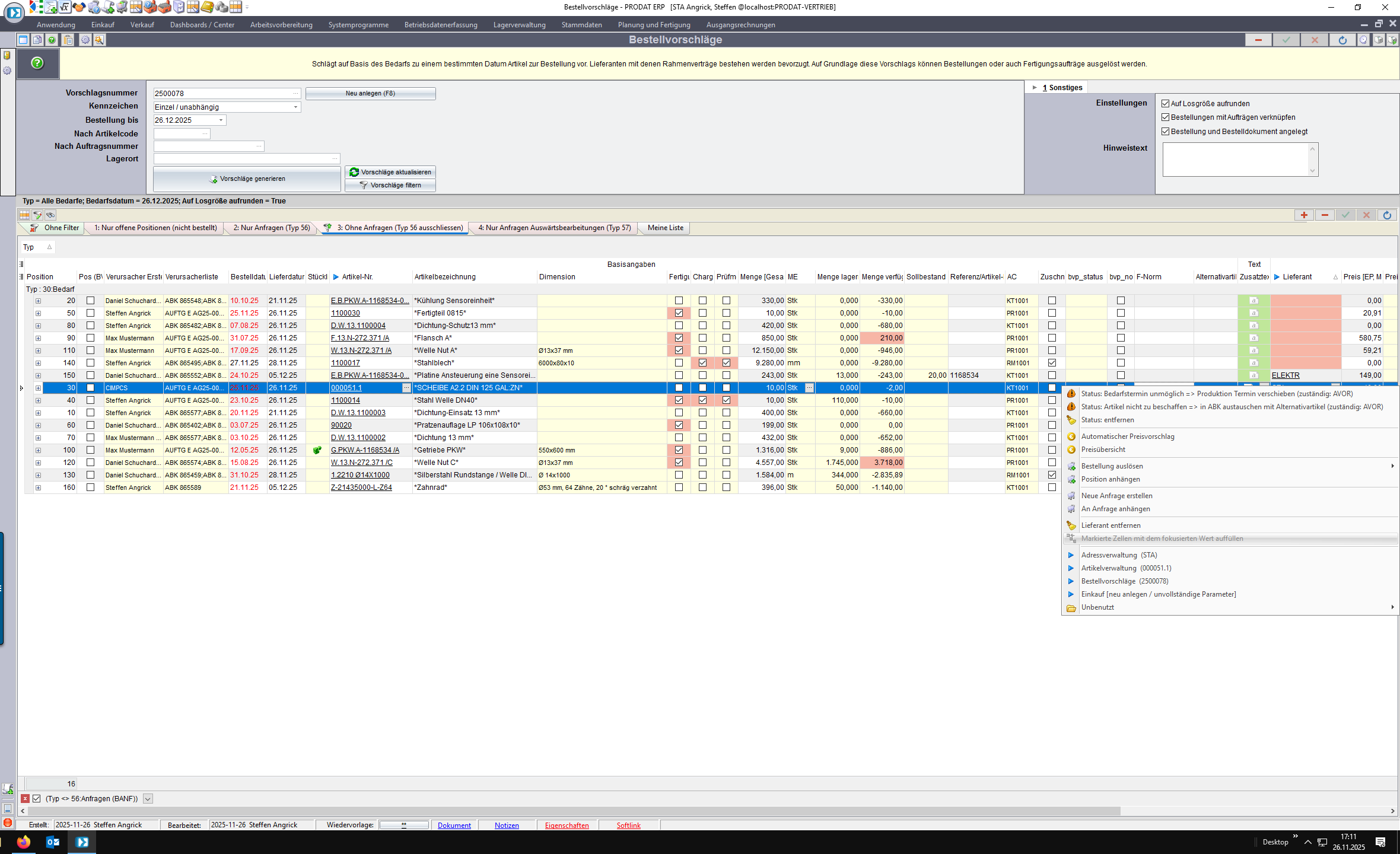This screenshot has height=854, width=1400.
Task: Open the square-root formula tool icon
Action: [64, 7]
